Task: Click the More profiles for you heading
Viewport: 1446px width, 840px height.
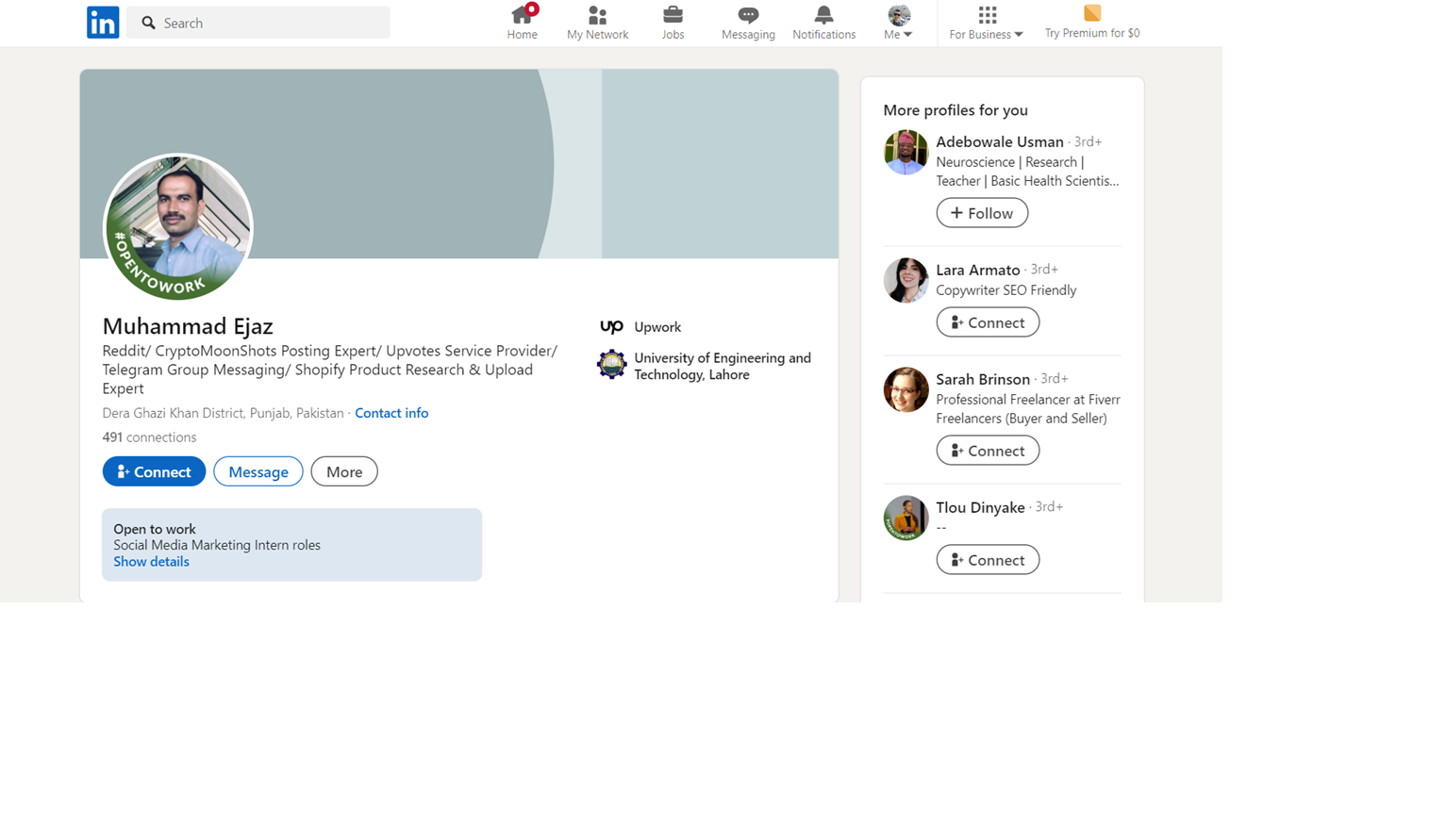Action: (956, 110)
